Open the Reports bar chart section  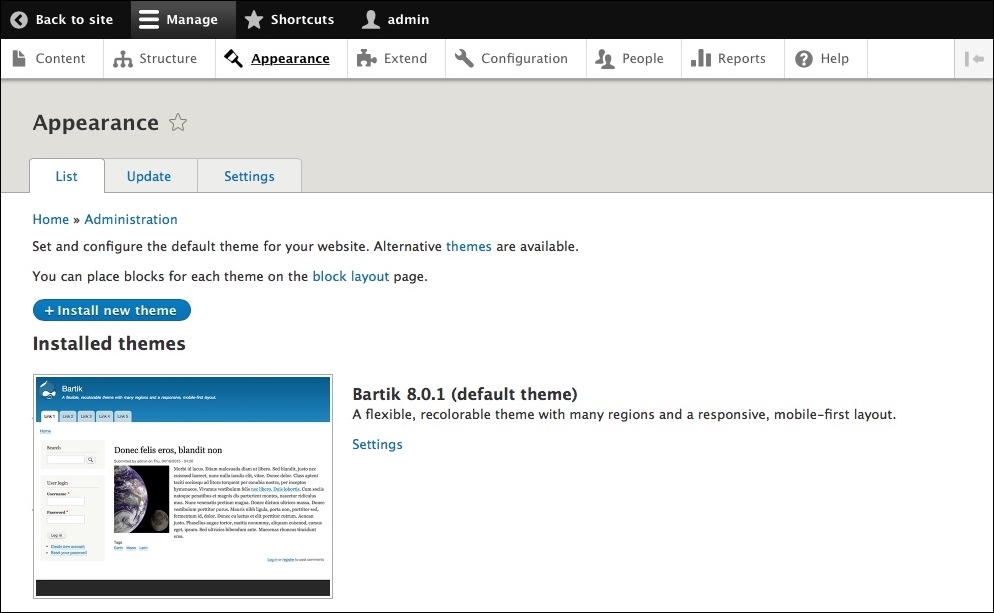728,58
